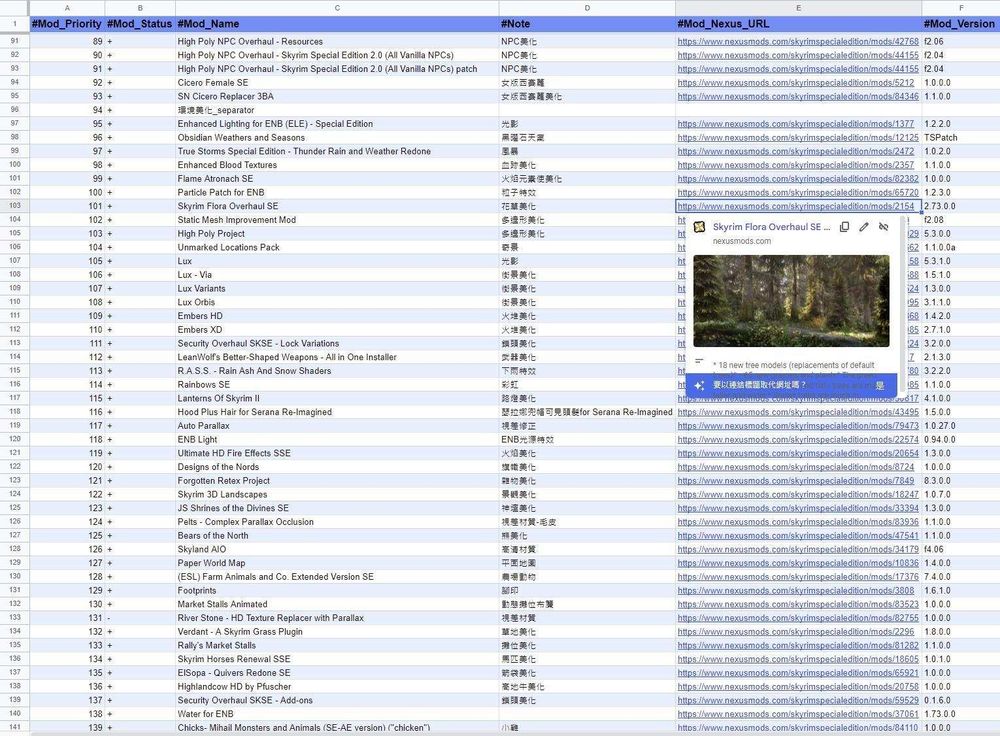Click the #Mod_Status header cell

139,23
